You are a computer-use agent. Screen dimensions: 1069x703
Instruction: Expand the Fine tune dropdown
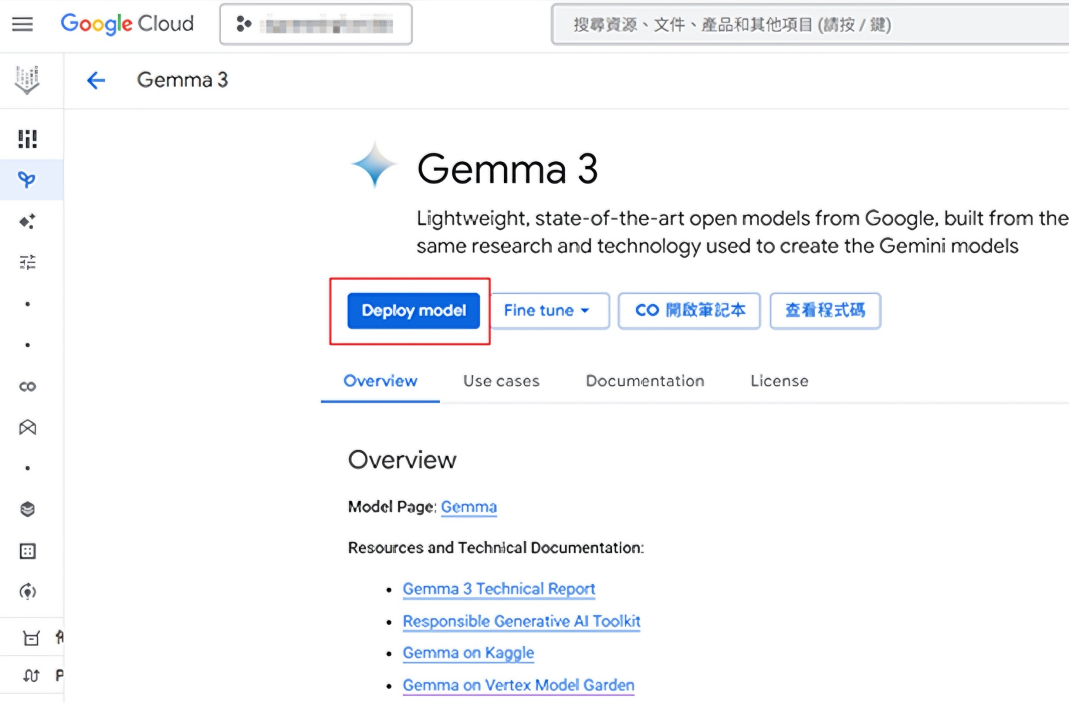tap(546, 311)
